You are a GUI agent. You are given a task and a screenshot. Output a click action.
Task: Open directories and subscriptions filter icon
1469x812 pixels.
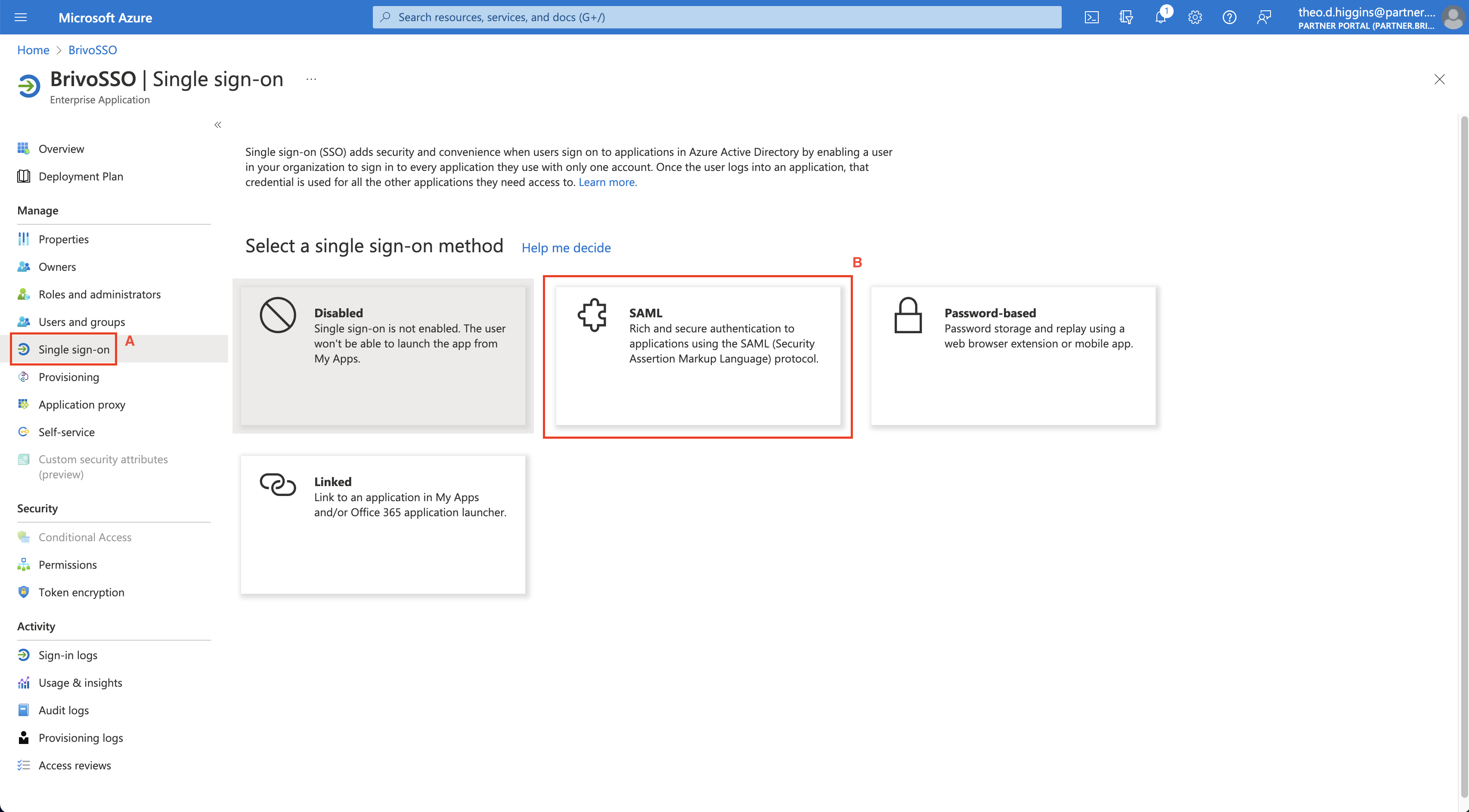[x=1126, y=17]
